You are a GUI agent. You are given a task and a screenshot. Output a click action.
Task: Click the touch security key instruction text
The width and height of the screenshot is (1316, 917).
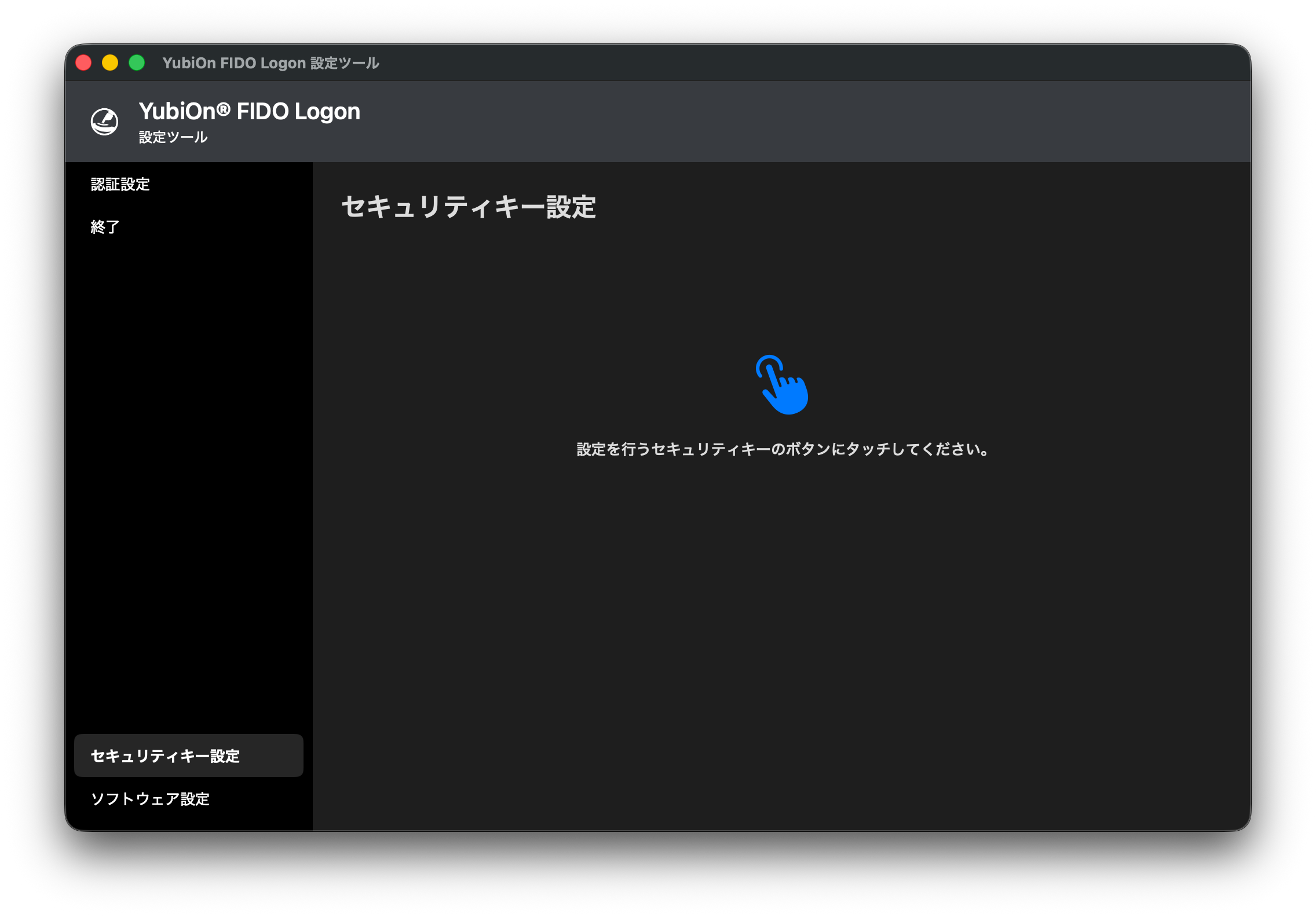tap(782, 449)
